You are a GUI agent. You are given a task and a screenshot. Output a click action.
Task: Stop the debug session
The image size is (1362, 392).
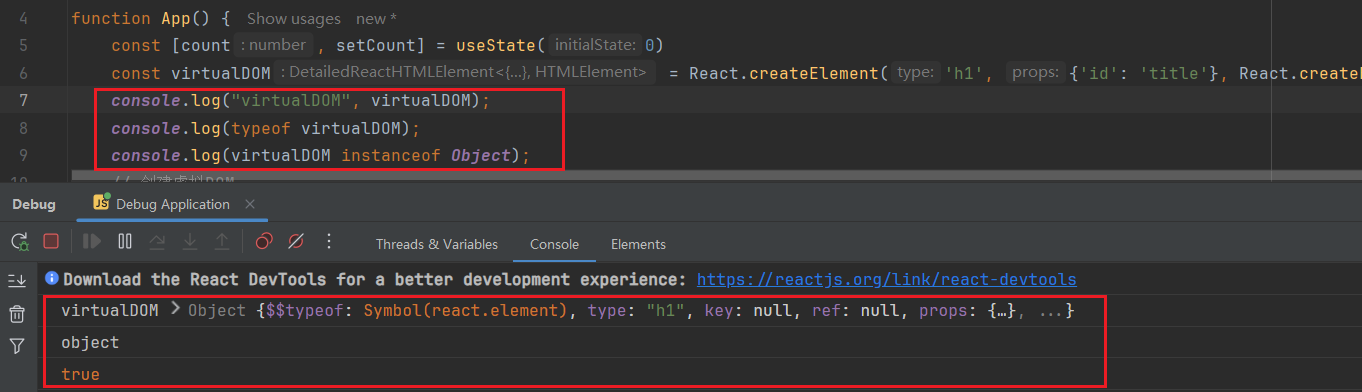pyautogui.click(x=51, y=241)
